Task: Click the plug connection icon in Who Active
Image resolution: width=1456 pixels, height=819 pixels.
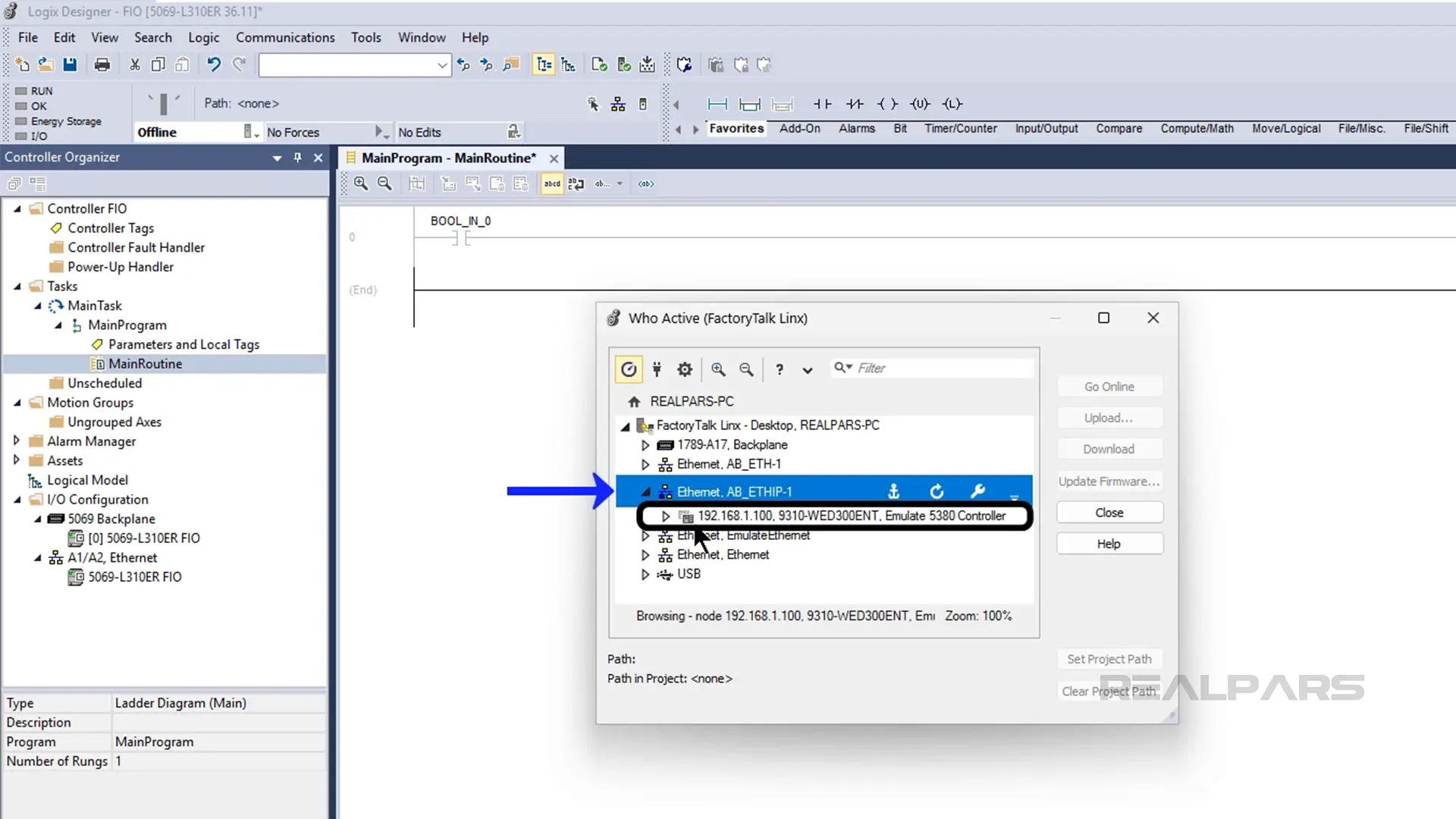Action: pos(657,369)
